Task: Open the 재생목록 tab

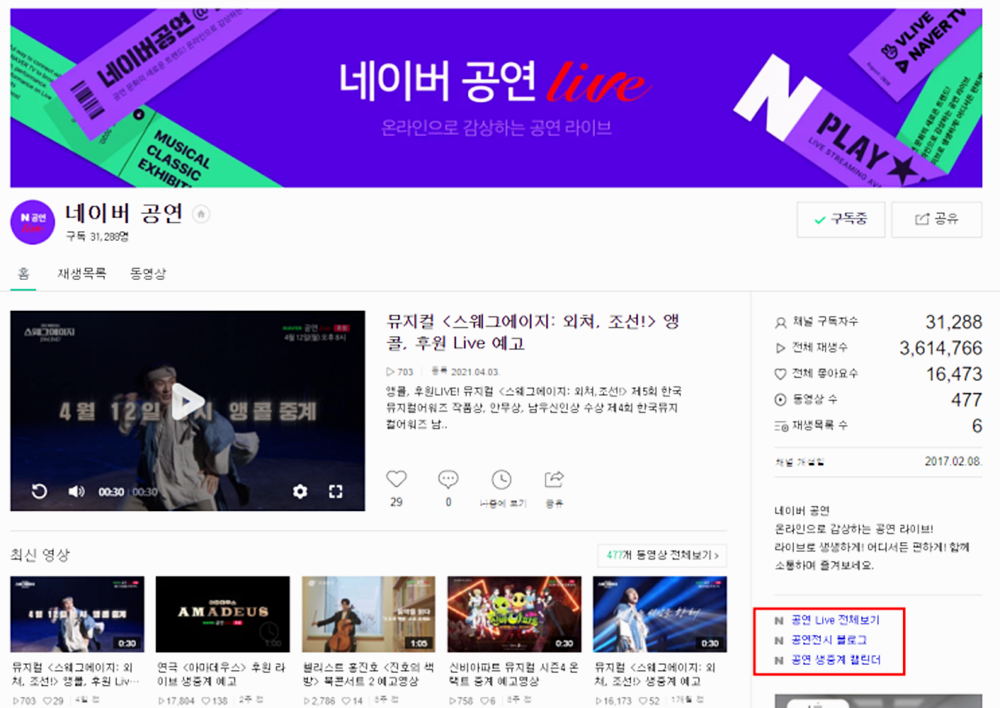Action: point(82,274)
